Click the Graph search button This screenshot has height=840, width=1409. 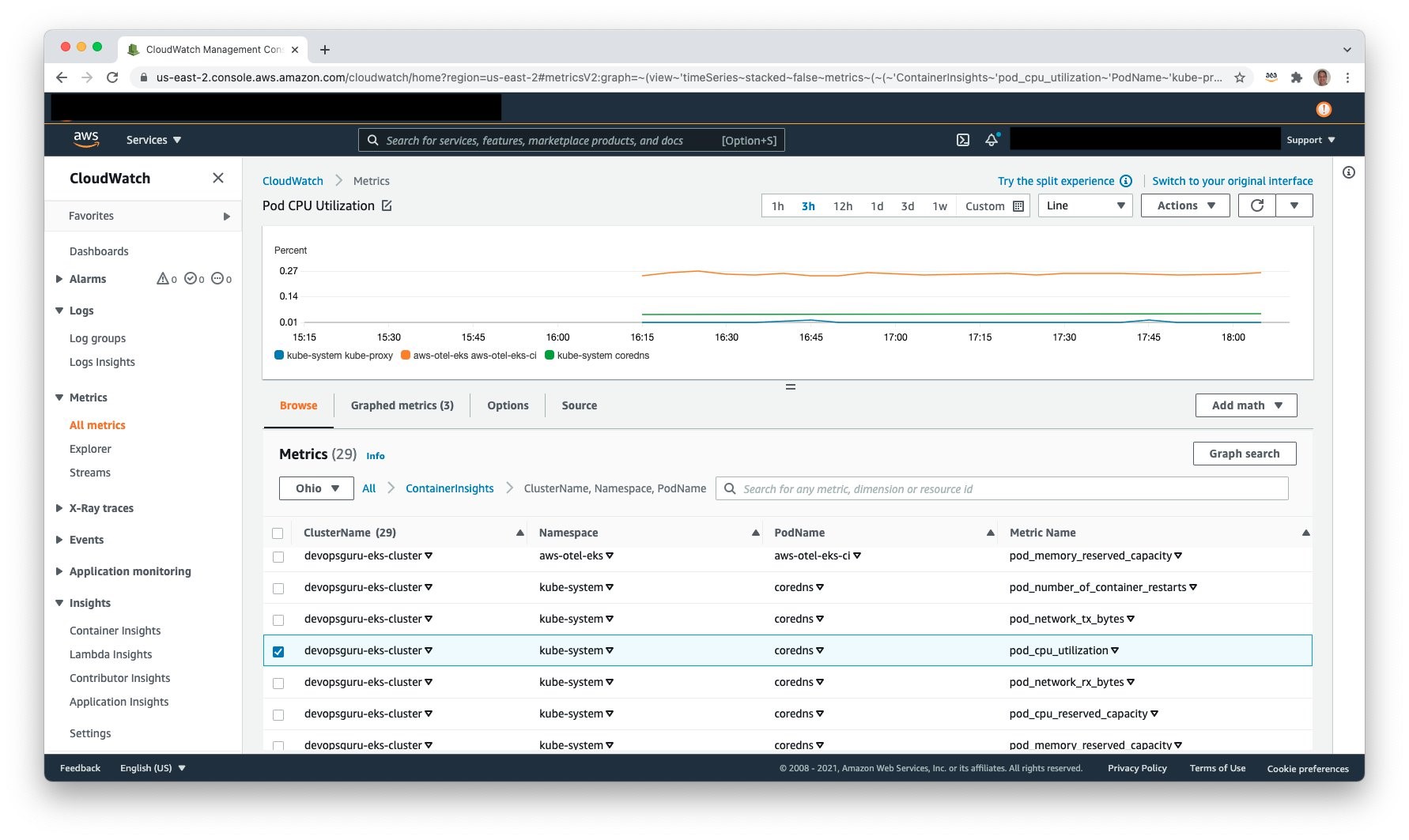1244,454
